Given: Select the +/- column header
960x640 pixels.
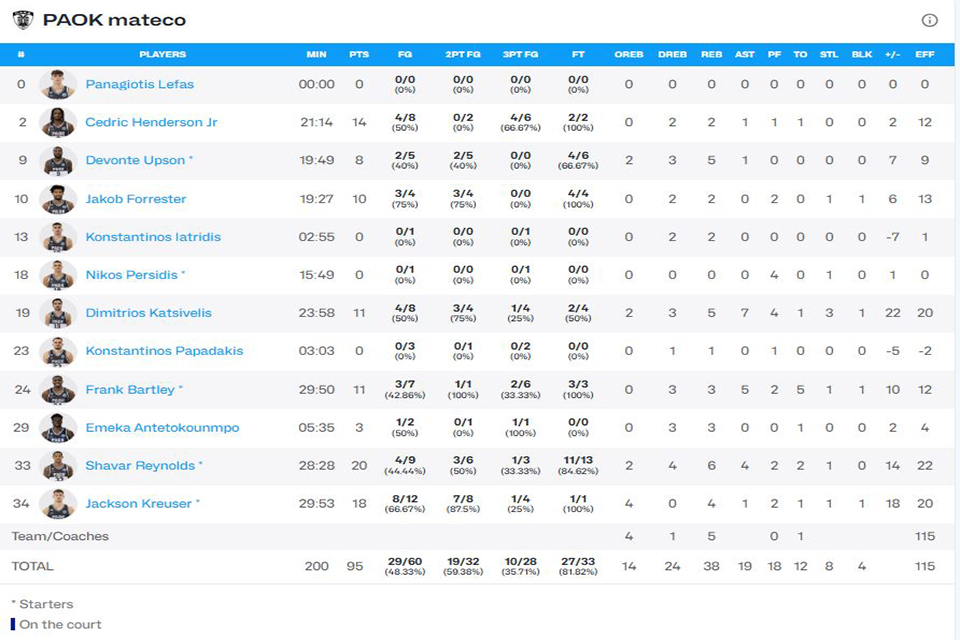Looking at the screenshot, I should 893,55.
